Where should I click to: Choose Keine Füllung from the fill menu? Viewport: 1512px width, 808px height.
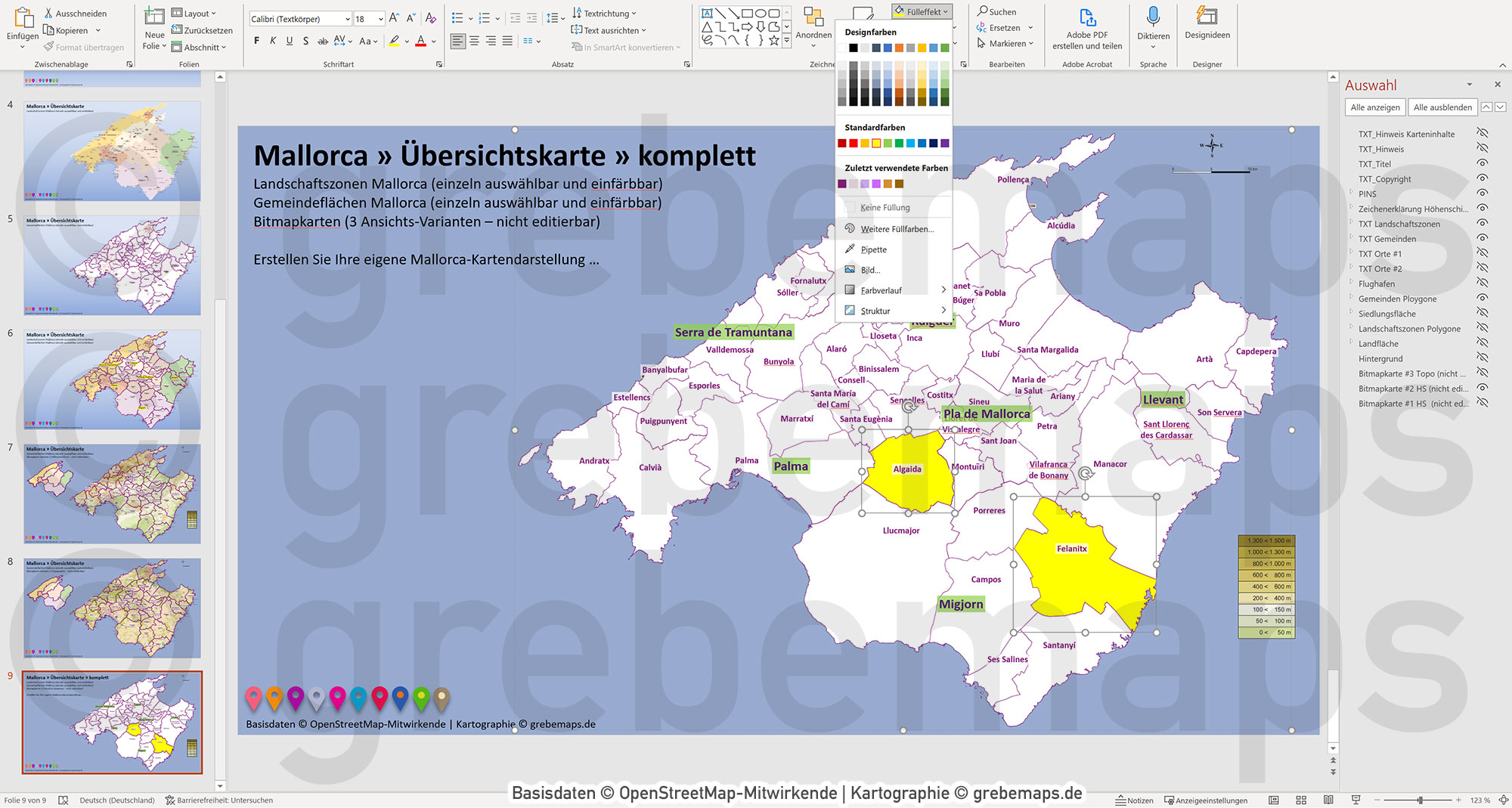(885, 207)
